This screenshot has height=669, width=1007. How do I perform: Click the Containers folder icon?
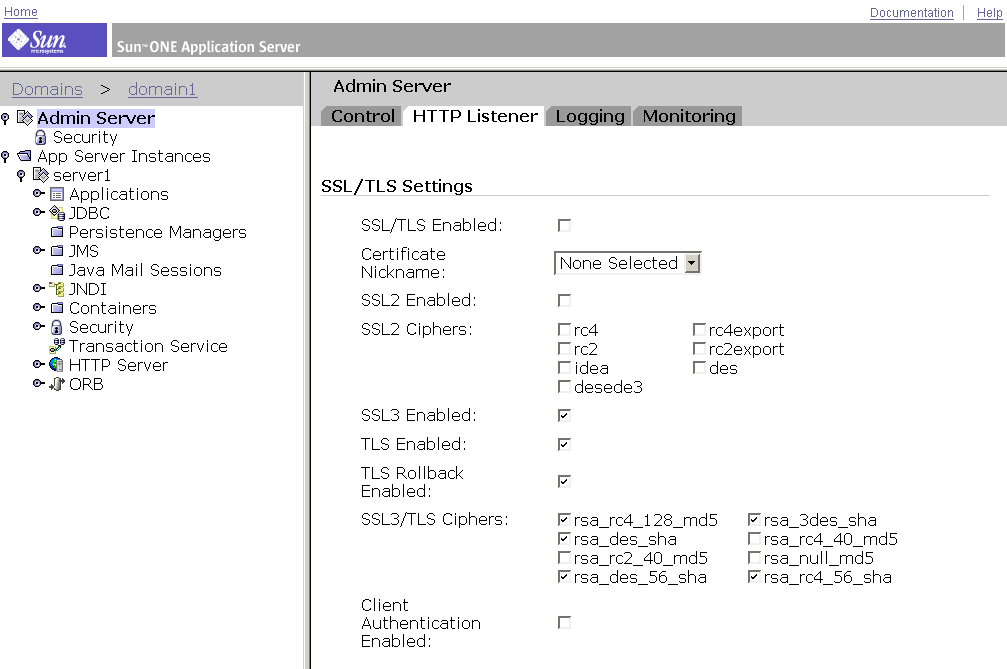pyautogui.click(x=57, y=308)
